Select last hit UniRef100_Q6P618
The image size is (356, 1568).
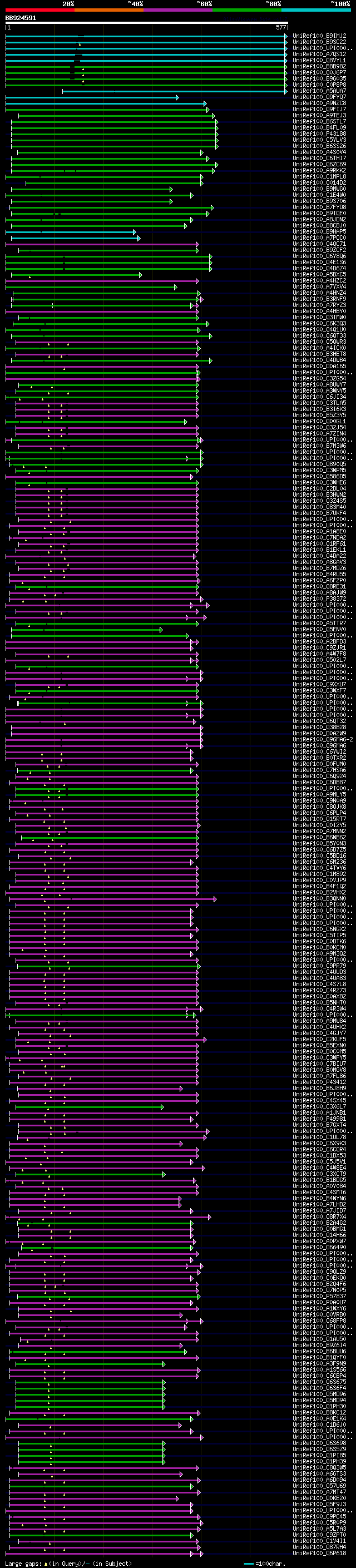[x=319, y=1553]
